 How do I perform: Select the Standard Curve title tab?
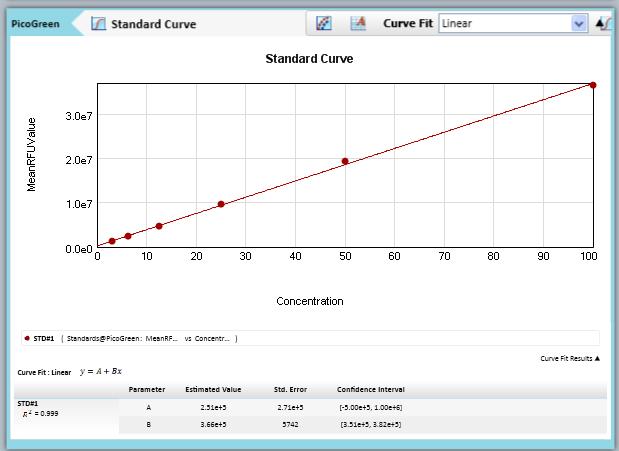coord(152,23)
